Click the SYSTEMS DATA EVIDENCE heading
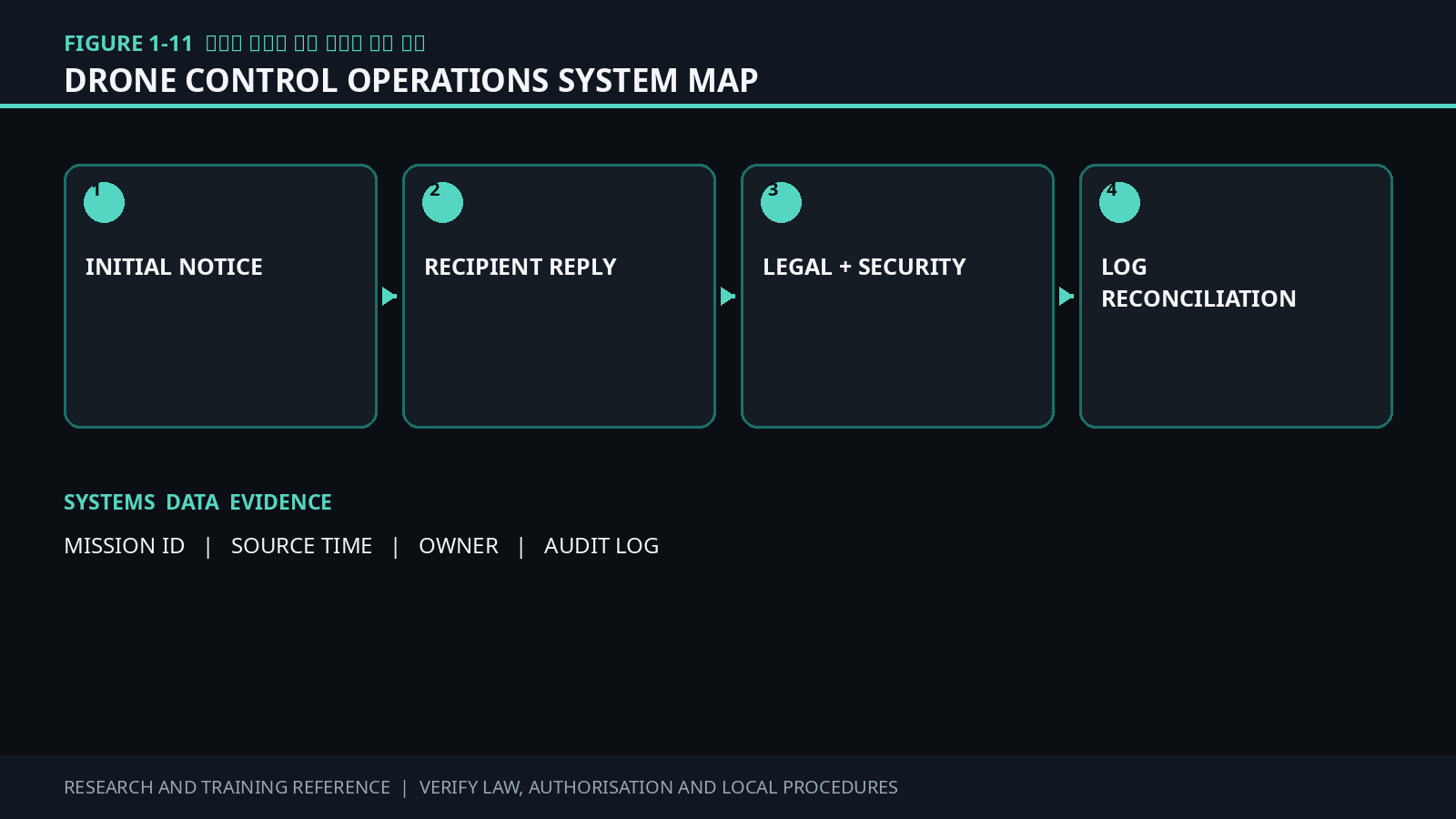Image resolution: width=1456 pixels, height=819 pixels. 197,502
